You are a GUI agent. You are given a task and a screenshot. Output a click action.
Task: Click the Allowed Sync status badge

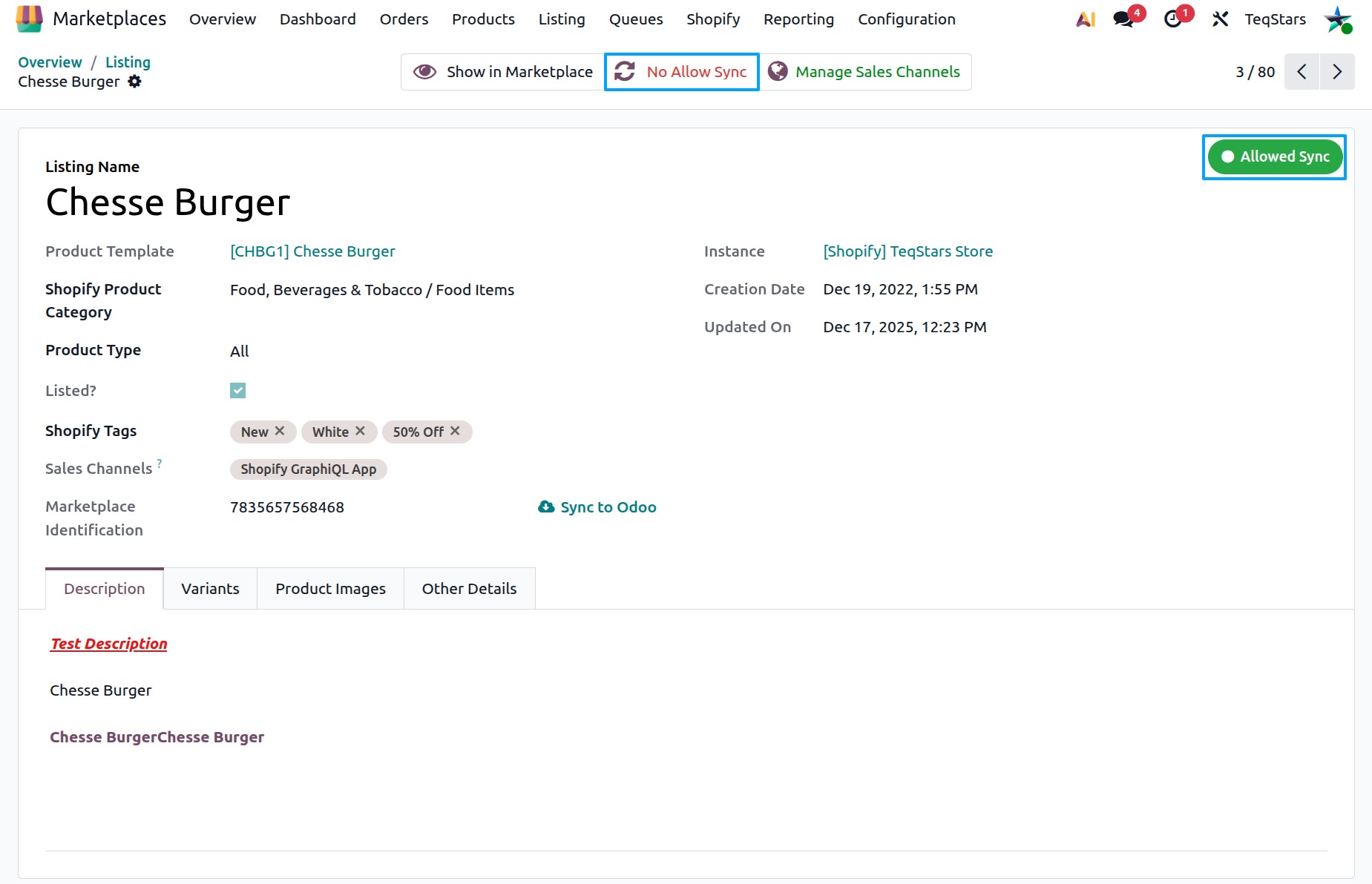1274,156
